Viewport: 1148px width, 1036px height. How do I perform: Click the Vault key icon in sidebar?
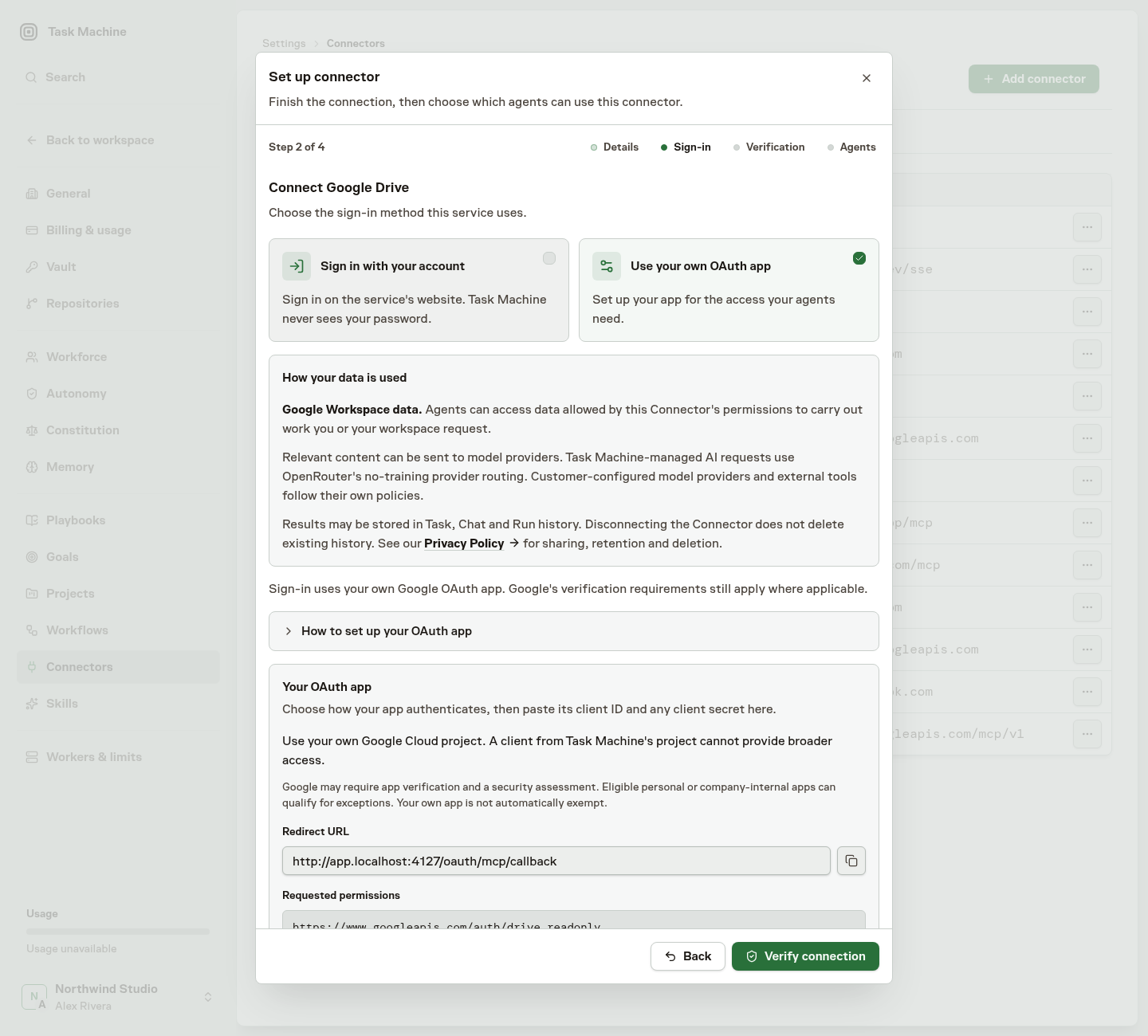coord(32,267)
